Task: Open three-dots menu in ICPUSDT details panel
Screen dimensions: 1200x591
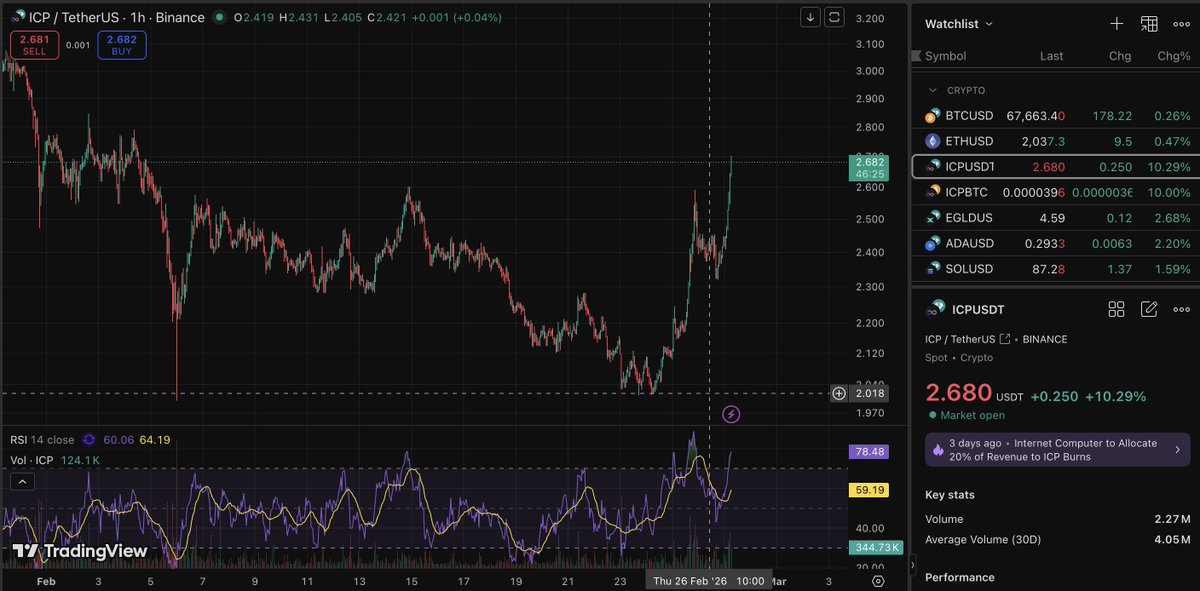Action: pos(1181,309)
